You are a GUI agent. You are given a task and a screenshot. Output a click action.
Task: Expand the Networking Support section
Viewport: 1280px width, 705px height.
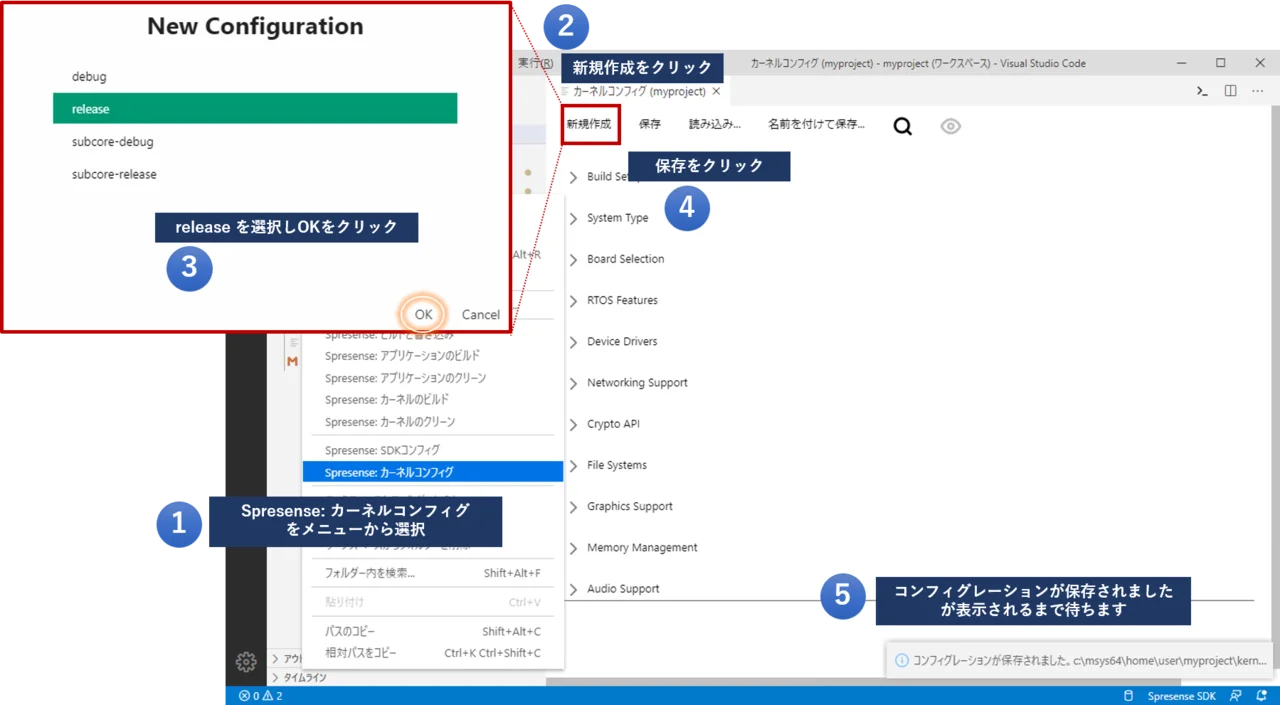pyautogui.click(x=629, y=383)
